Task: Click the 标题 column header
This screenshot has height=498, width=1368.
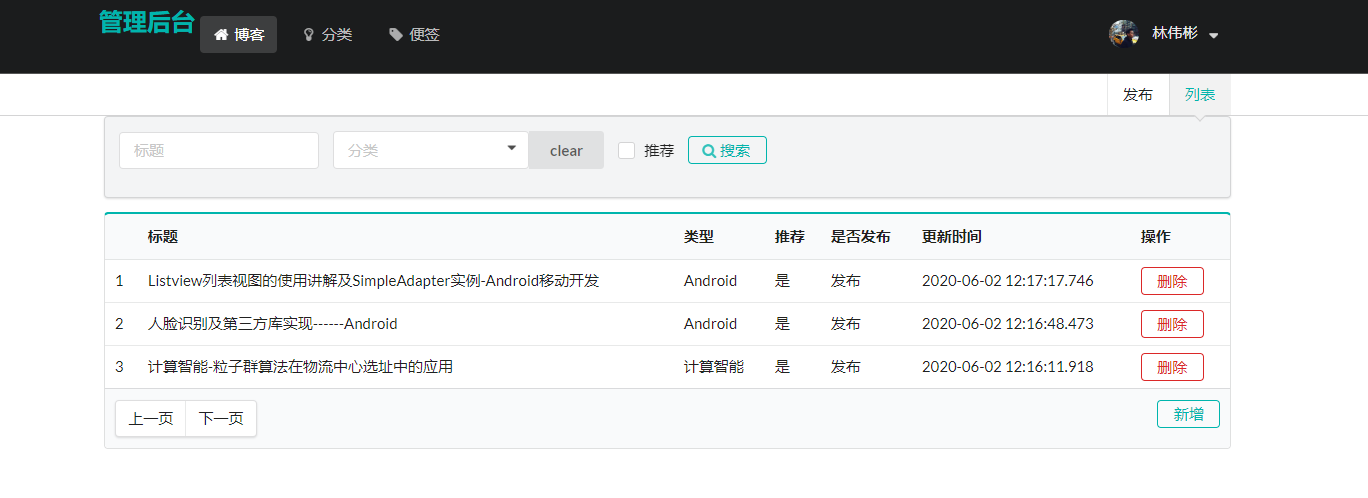Action: [163, 237]
